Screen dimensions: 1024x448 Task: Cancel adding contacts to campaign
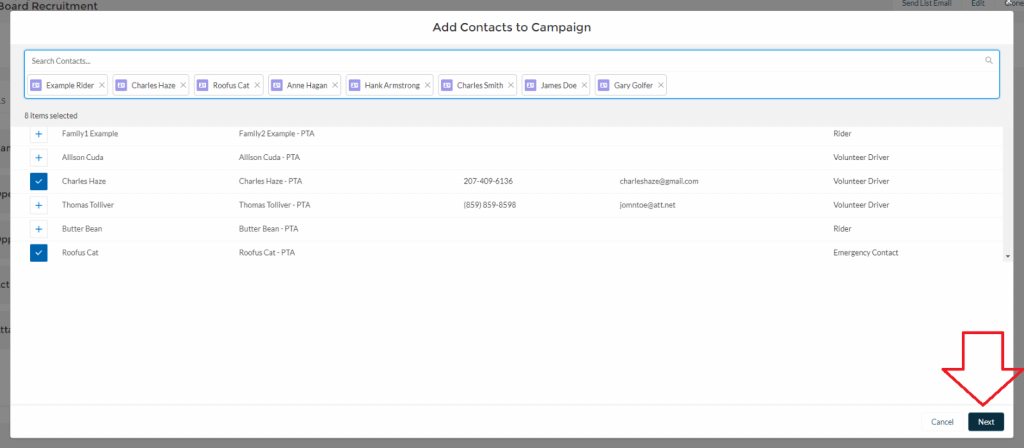(942, 422)
